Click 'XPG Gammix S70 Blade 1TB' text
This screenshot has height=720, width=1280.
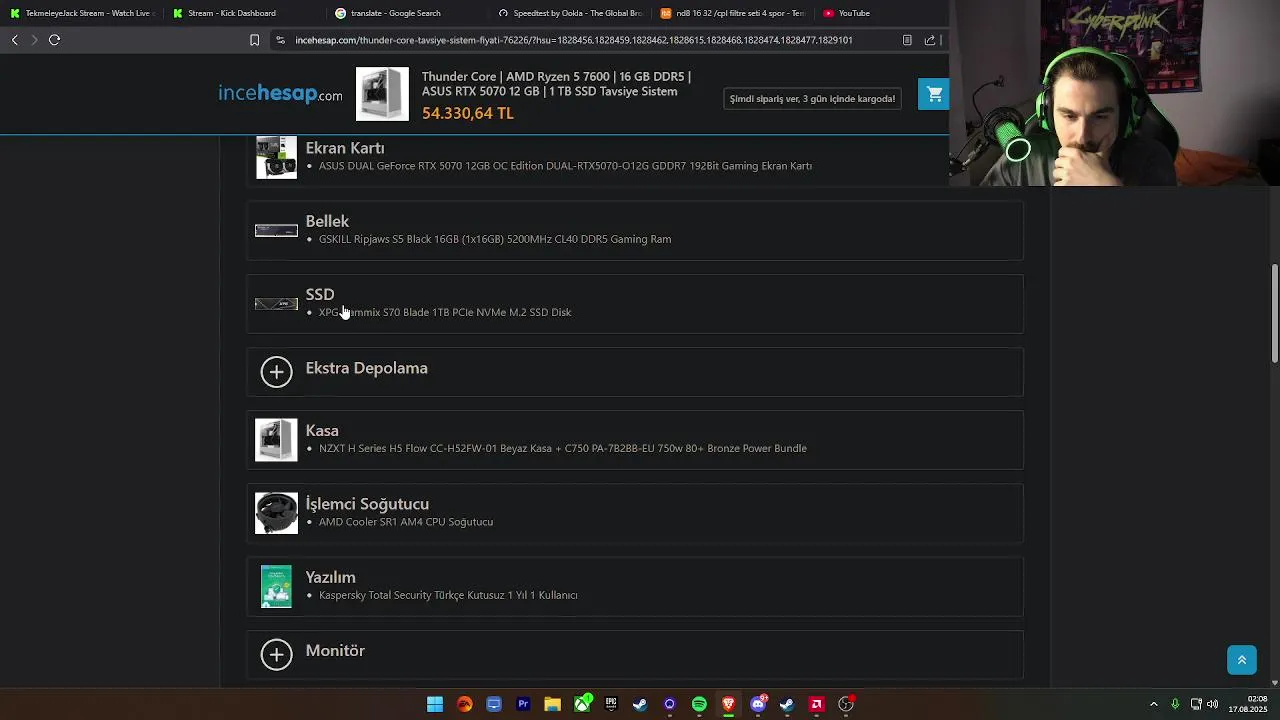click(445, 312)
